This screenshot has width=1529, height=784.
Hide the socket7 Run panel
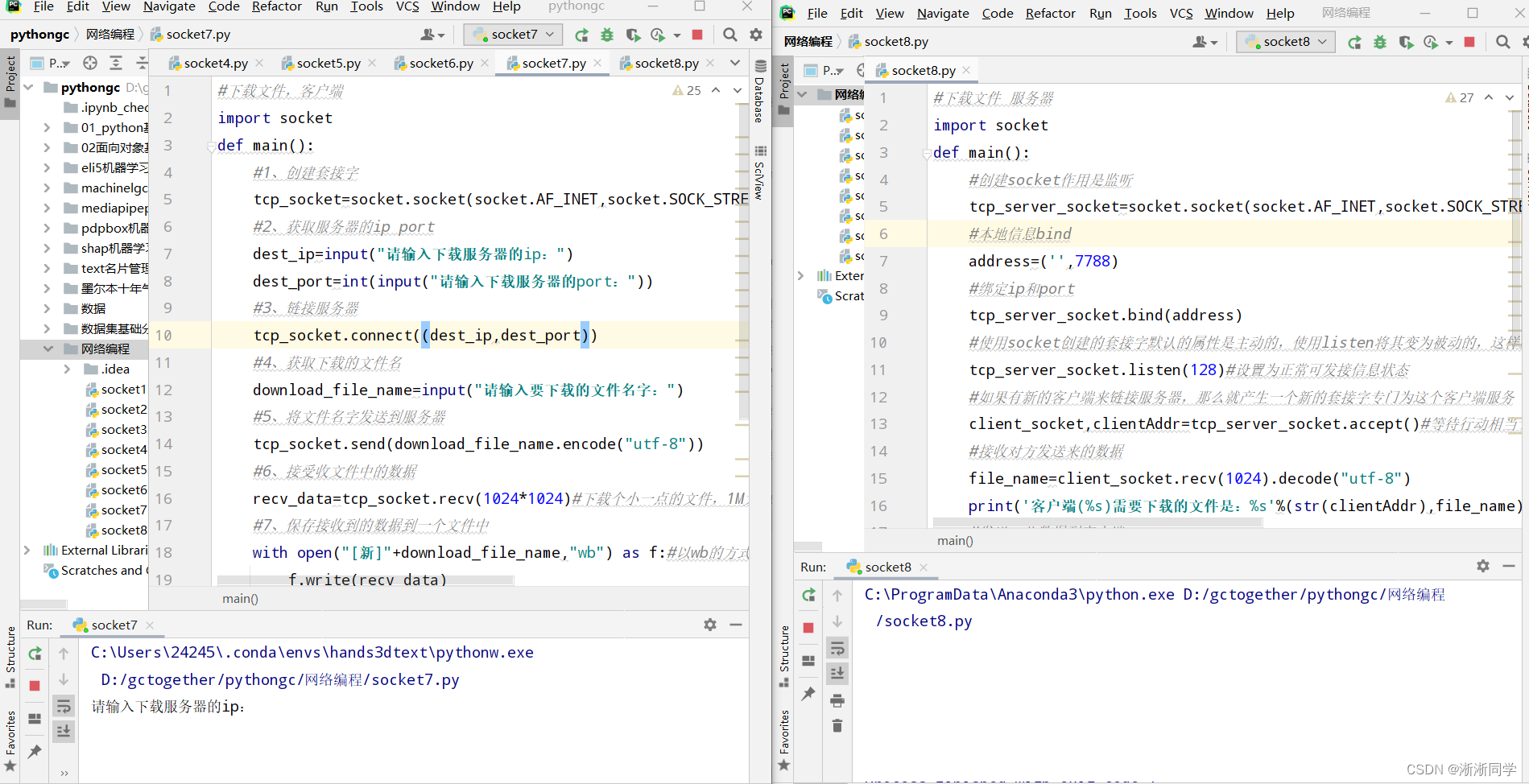coord(736,625)
